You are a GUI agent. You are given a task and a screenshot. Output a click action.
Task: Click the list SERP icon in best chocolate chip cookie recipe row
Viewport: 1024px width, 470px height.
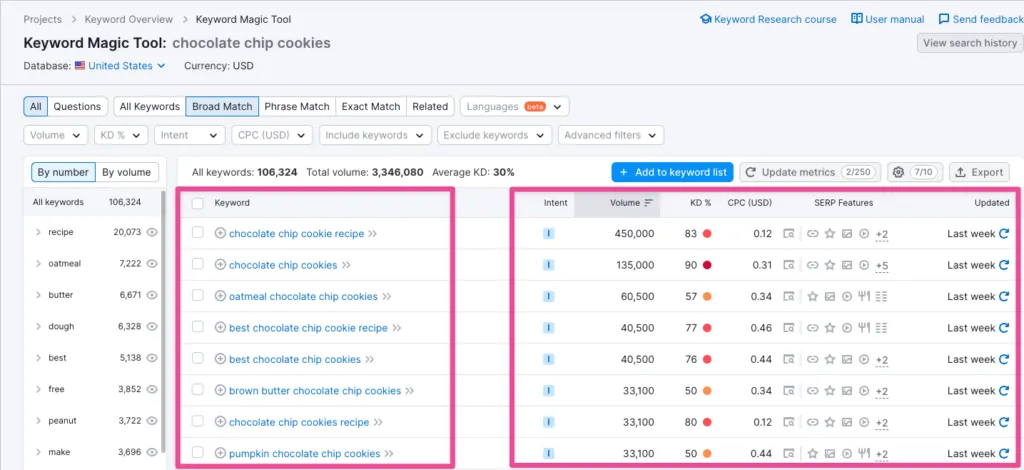(882, 328)
